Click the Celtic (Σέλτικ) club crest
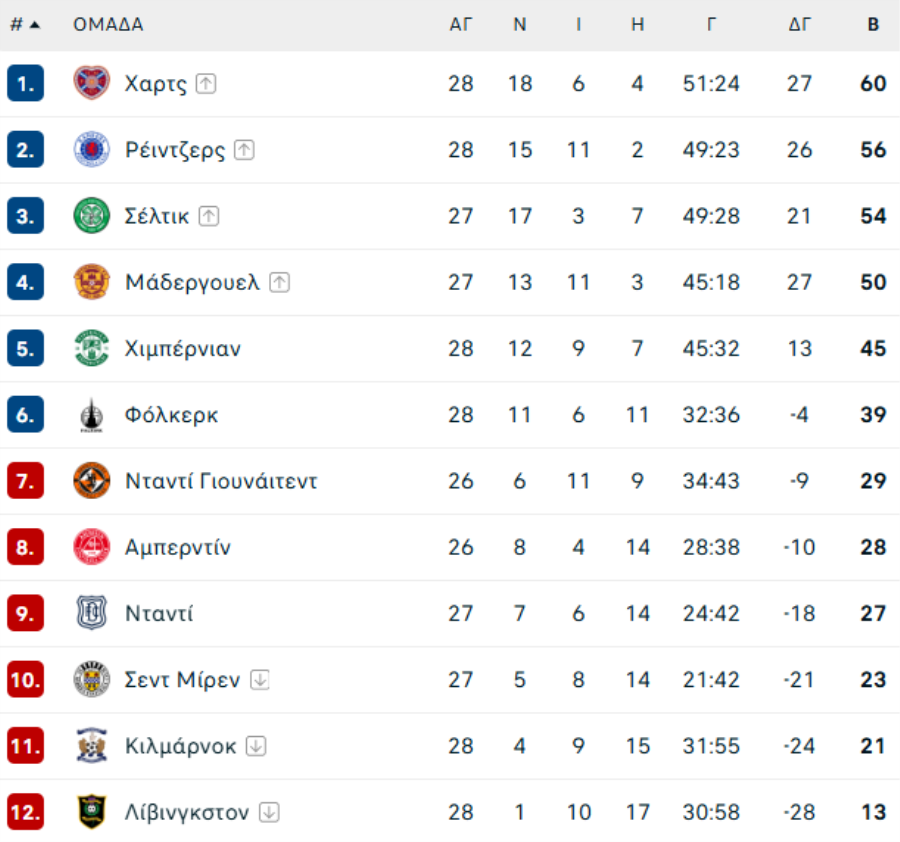 [91, 216]
